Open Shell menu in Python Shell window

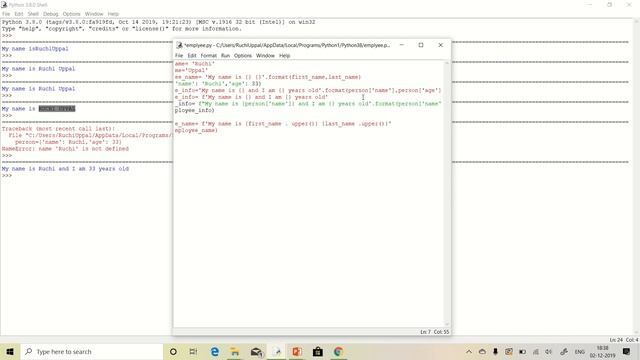point(33,14)
